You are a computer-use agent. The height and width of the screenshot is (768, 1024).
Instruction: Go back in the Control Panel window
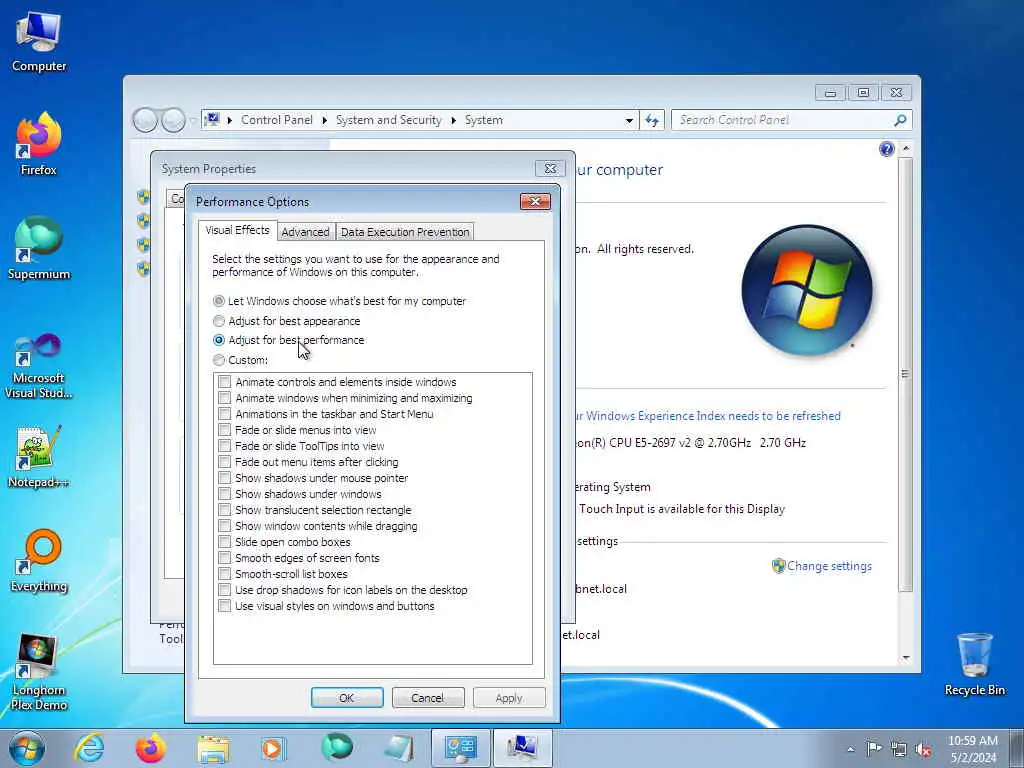pos(145,120)
